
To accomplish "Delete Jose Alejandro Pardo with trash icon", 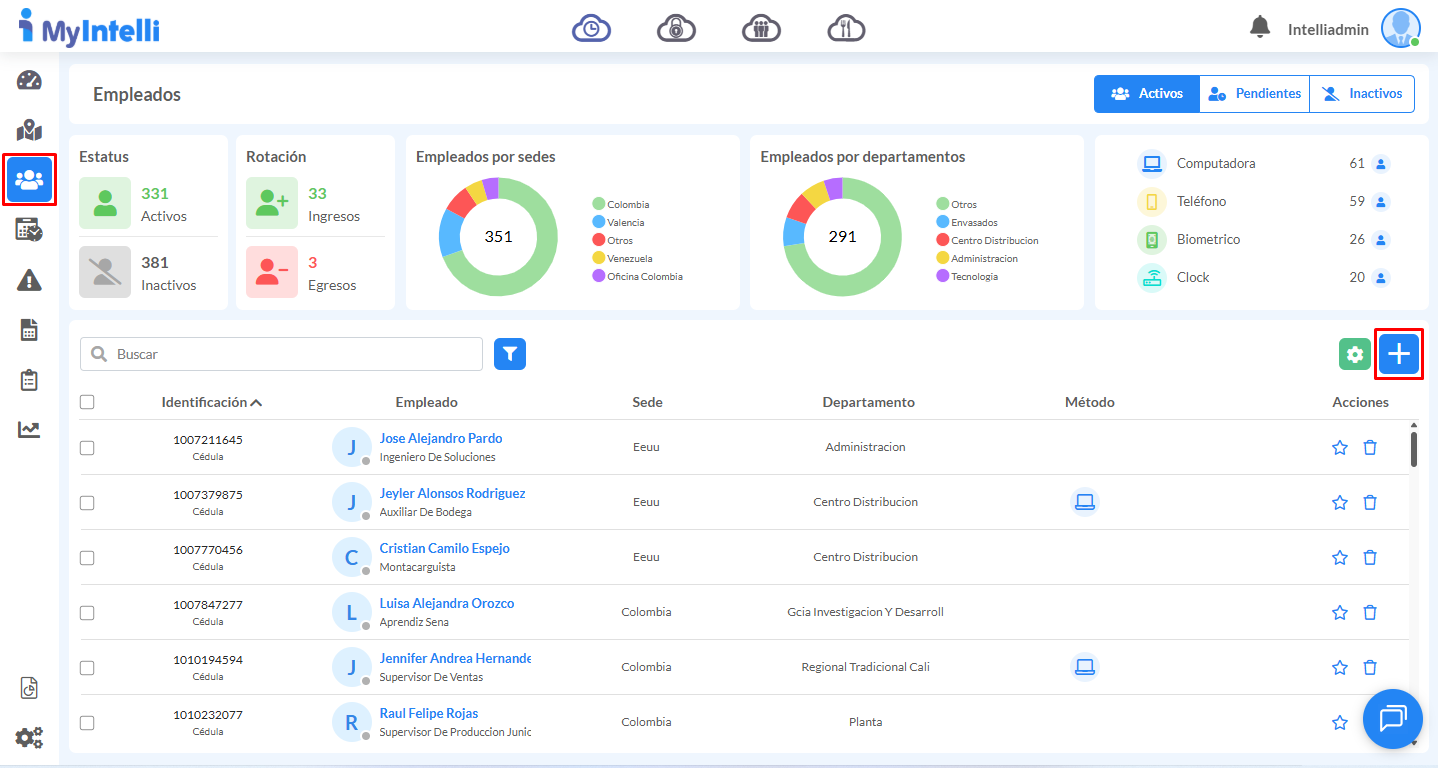I will pyautogui.click(x=1370, y=447).
